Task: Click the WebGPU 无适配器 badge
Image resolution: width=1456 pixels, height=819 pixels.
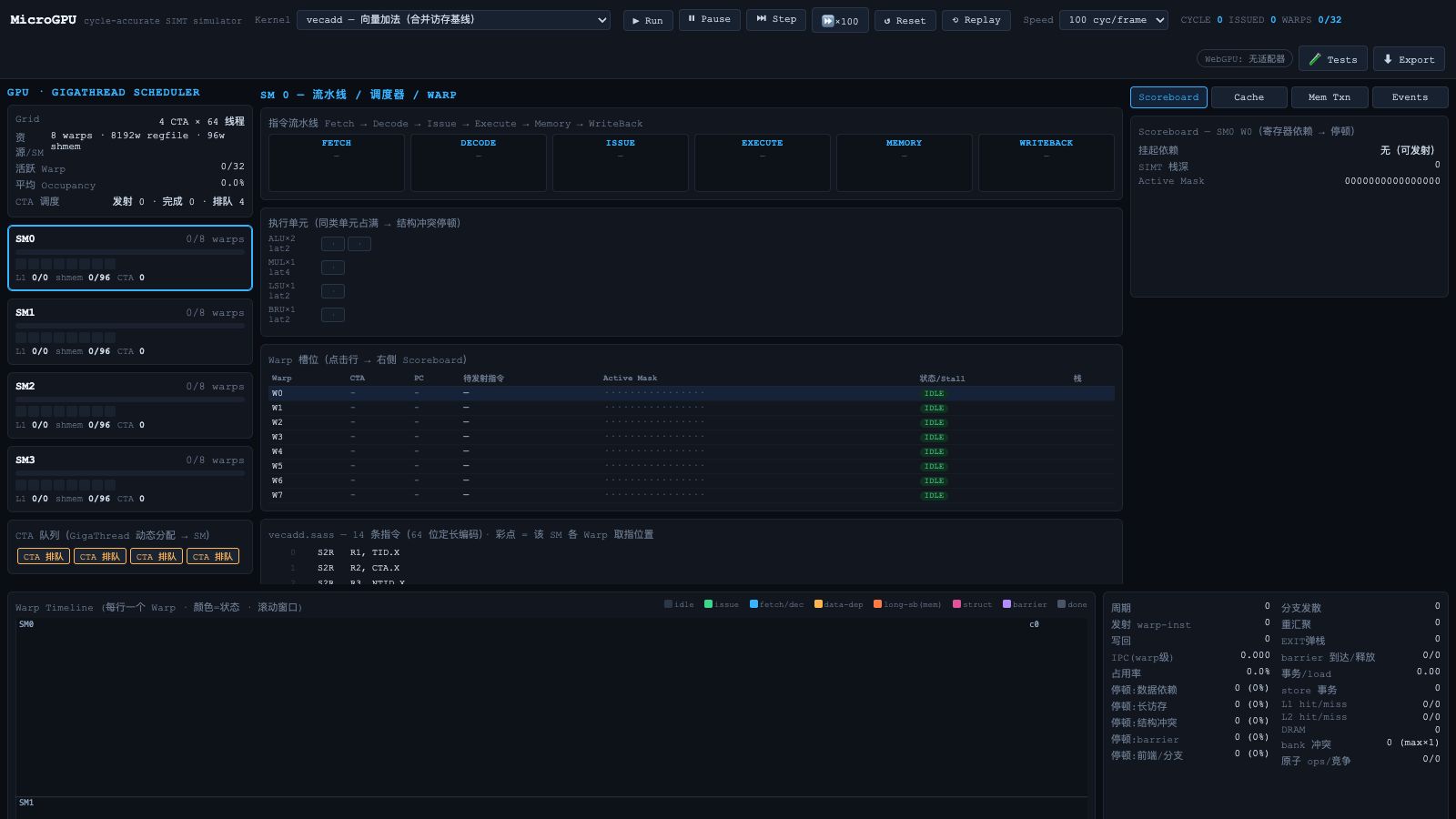Action: click(x=1244, y=59)
